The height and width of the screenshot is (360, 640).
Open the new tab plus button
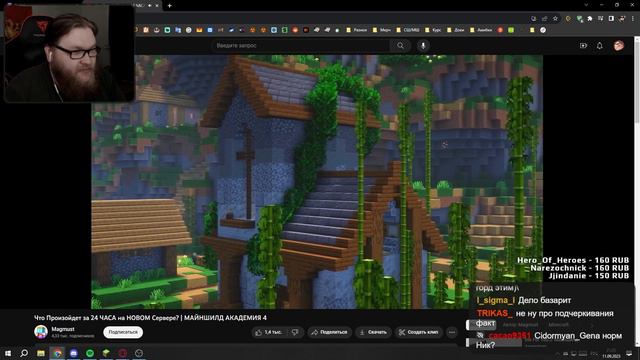click(x=169, y=6)
